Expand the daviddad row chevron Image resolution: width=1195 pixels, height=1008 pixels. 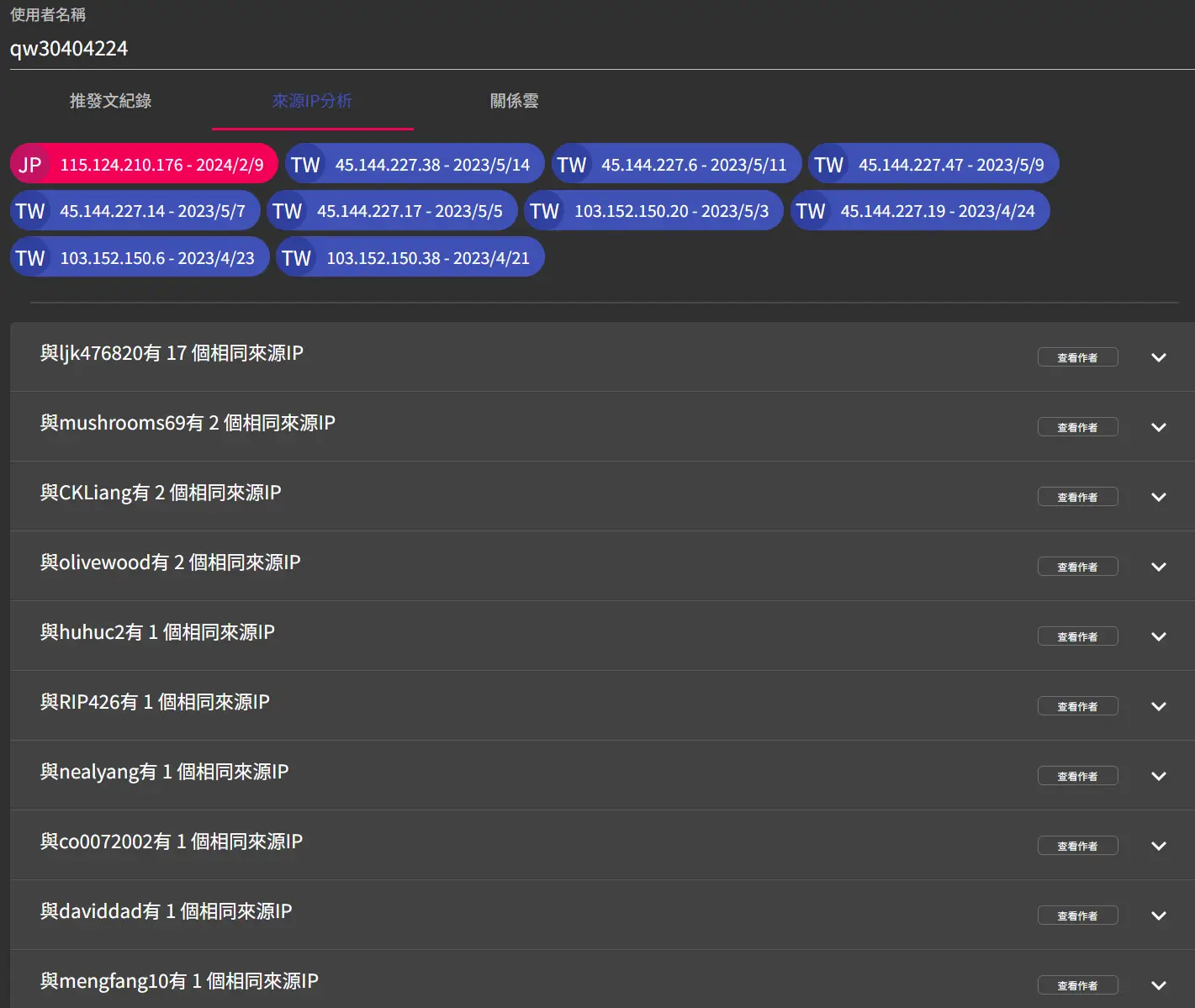point(1158,916)
